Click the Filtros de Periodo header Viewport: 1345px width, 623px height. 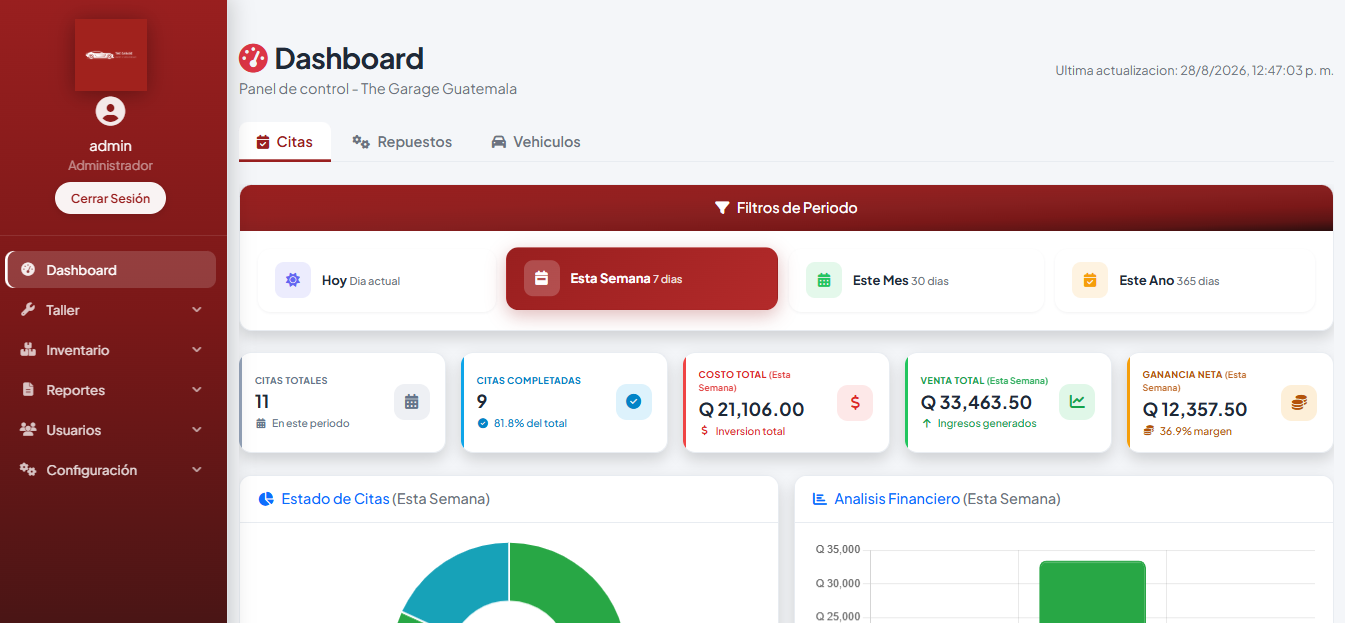(786, 208)
